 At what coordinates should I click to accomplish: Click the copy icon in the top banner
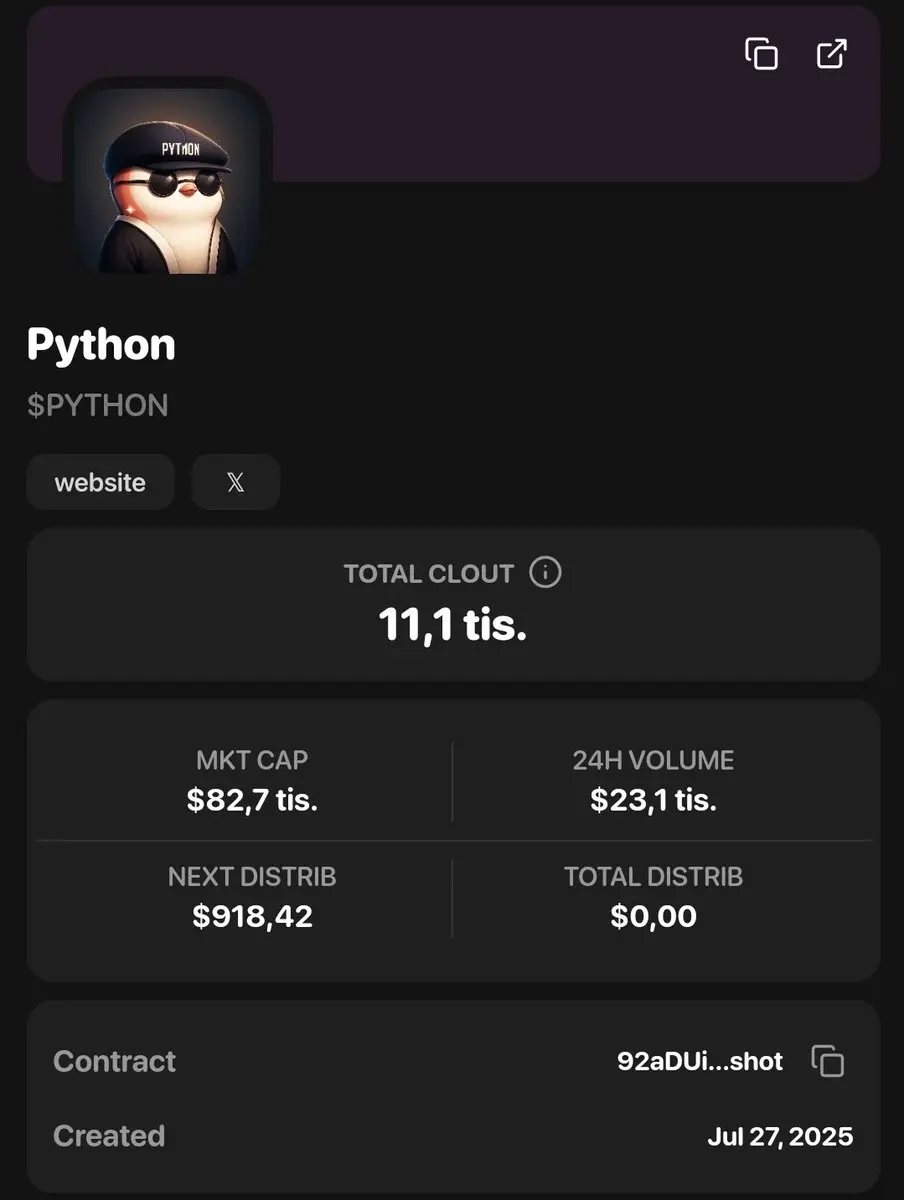coord(761,54)
